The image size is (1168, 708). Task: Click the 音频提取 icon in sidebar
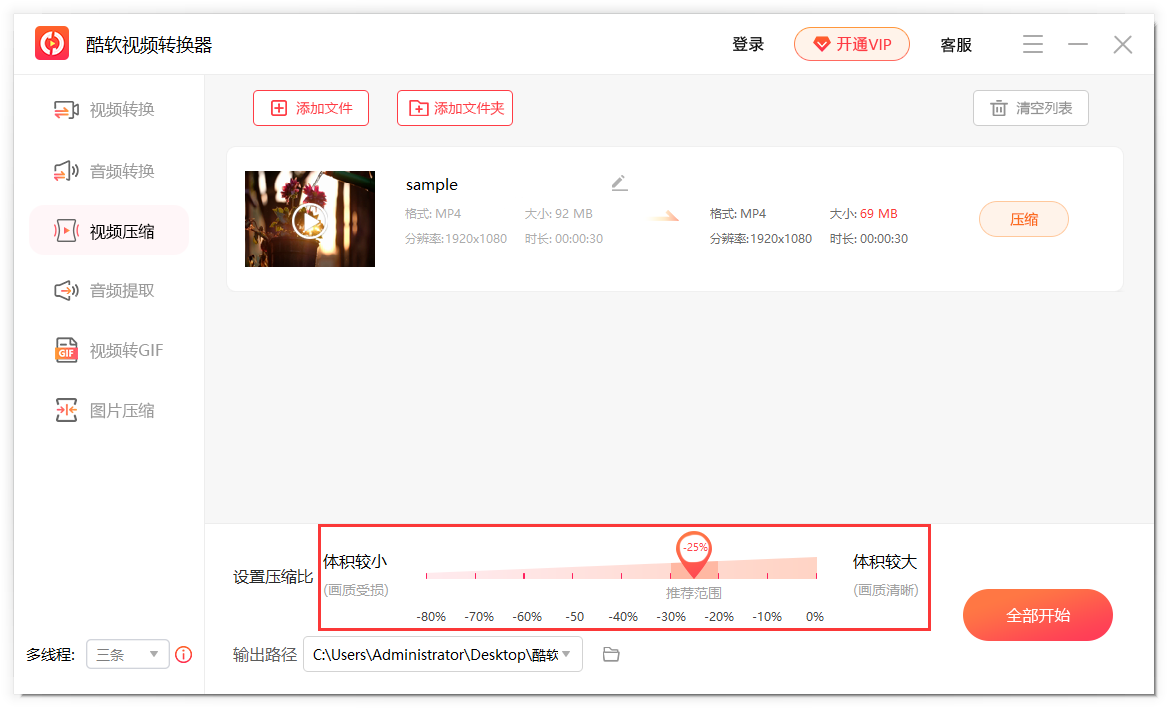pos(66,291)
